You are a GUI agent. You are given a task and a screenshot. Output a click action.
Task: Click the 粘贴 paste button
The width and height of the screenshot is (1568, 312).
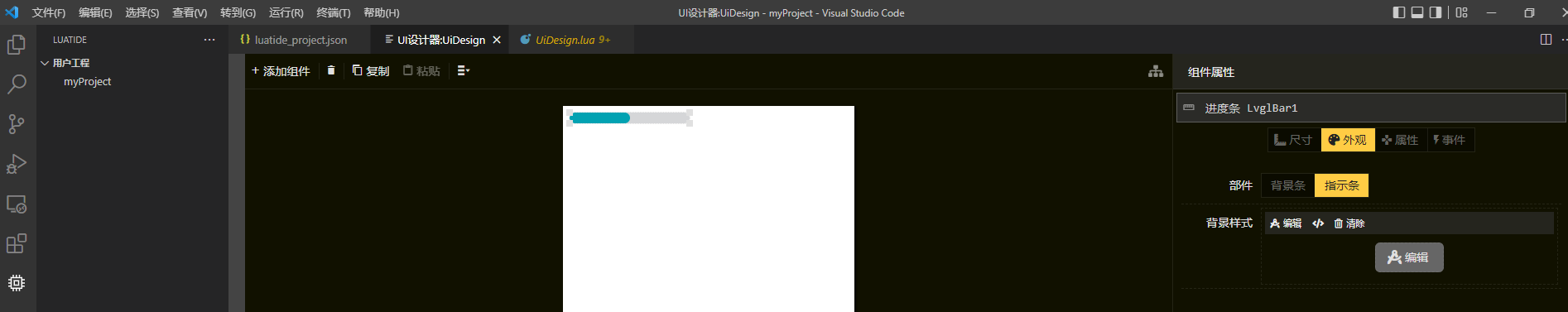point(421,71)
